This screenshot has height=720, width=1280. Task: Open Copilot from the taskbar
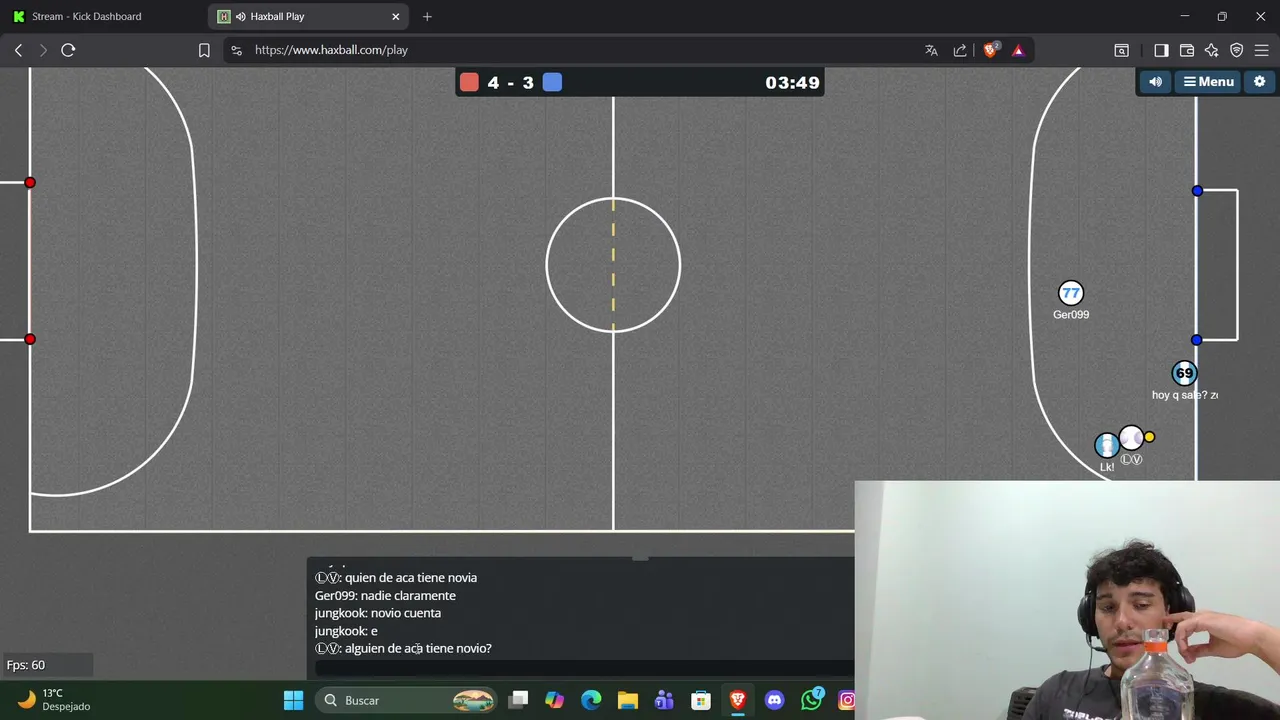[x=554, y=700]
